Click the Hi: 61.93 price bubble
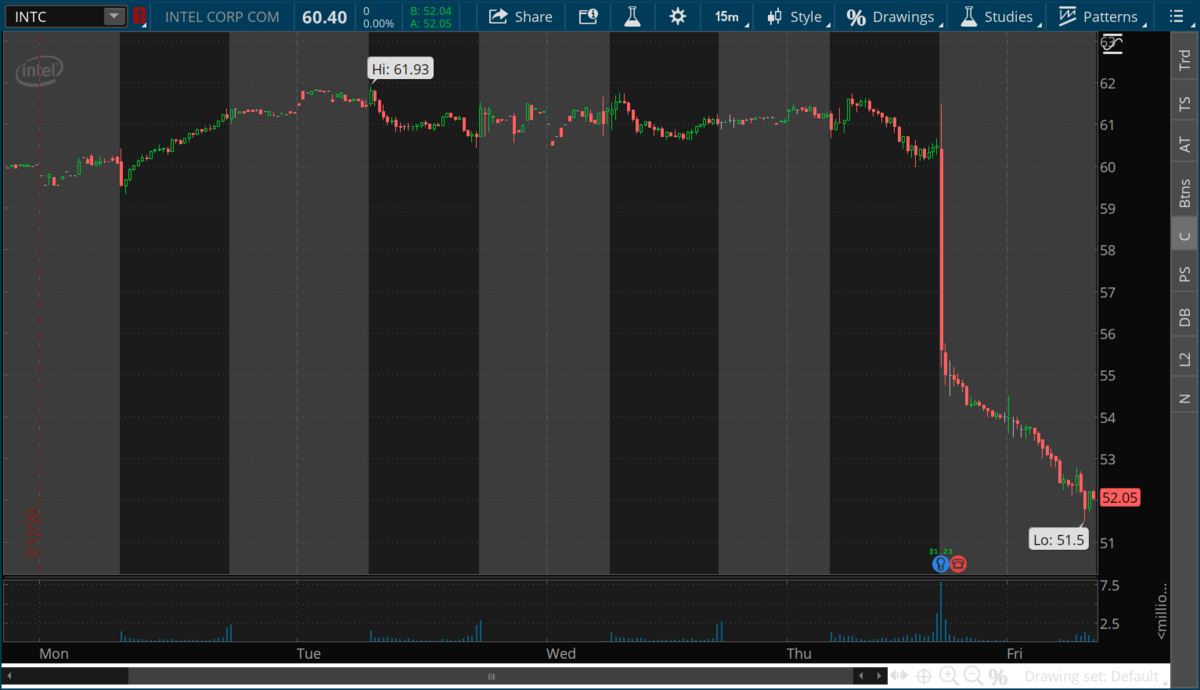Viewport: 1200px width, 690px height. point(401,69)
